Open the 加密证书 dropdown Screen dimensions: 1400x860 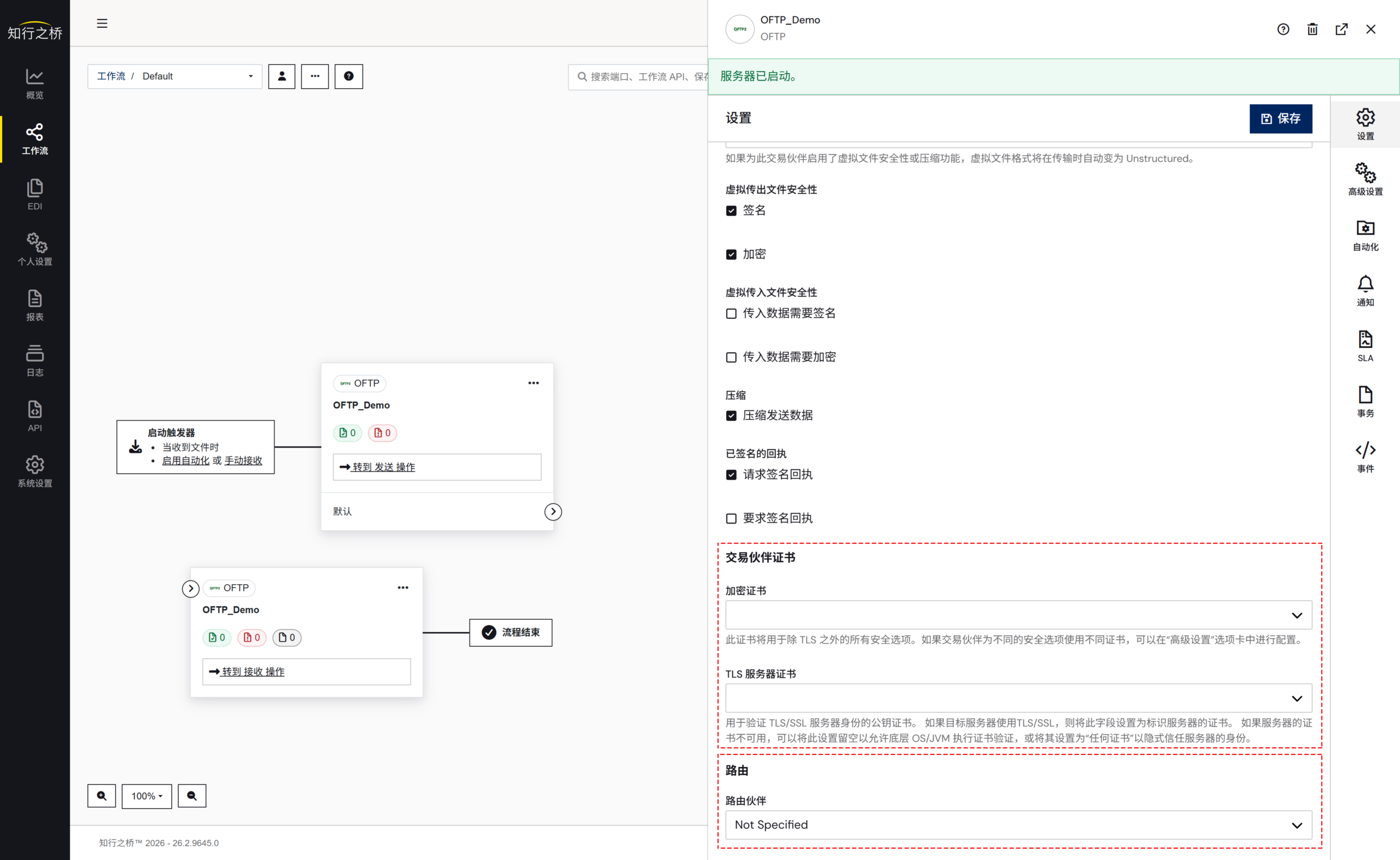pyautogui.click(x=1019, y=615)
